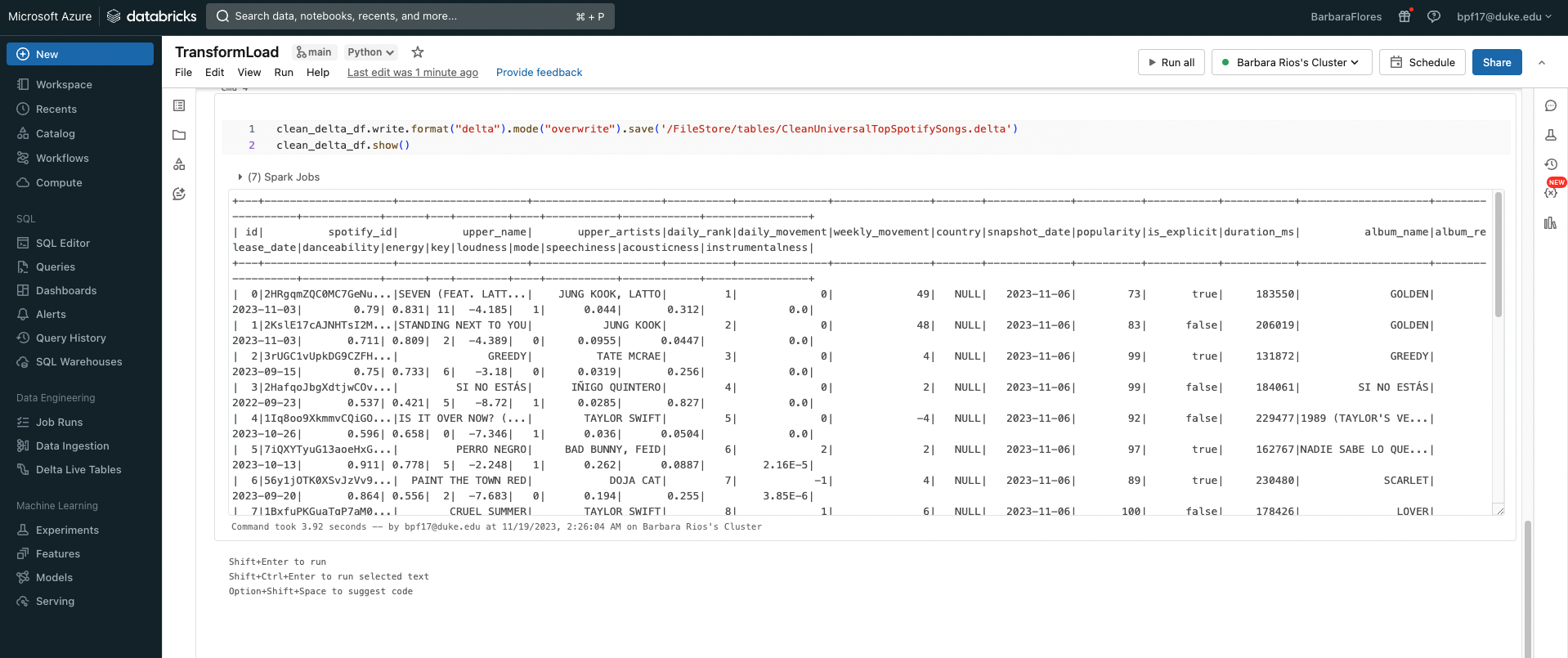Open Last edit was 1 minute ago link

[413, 72]
